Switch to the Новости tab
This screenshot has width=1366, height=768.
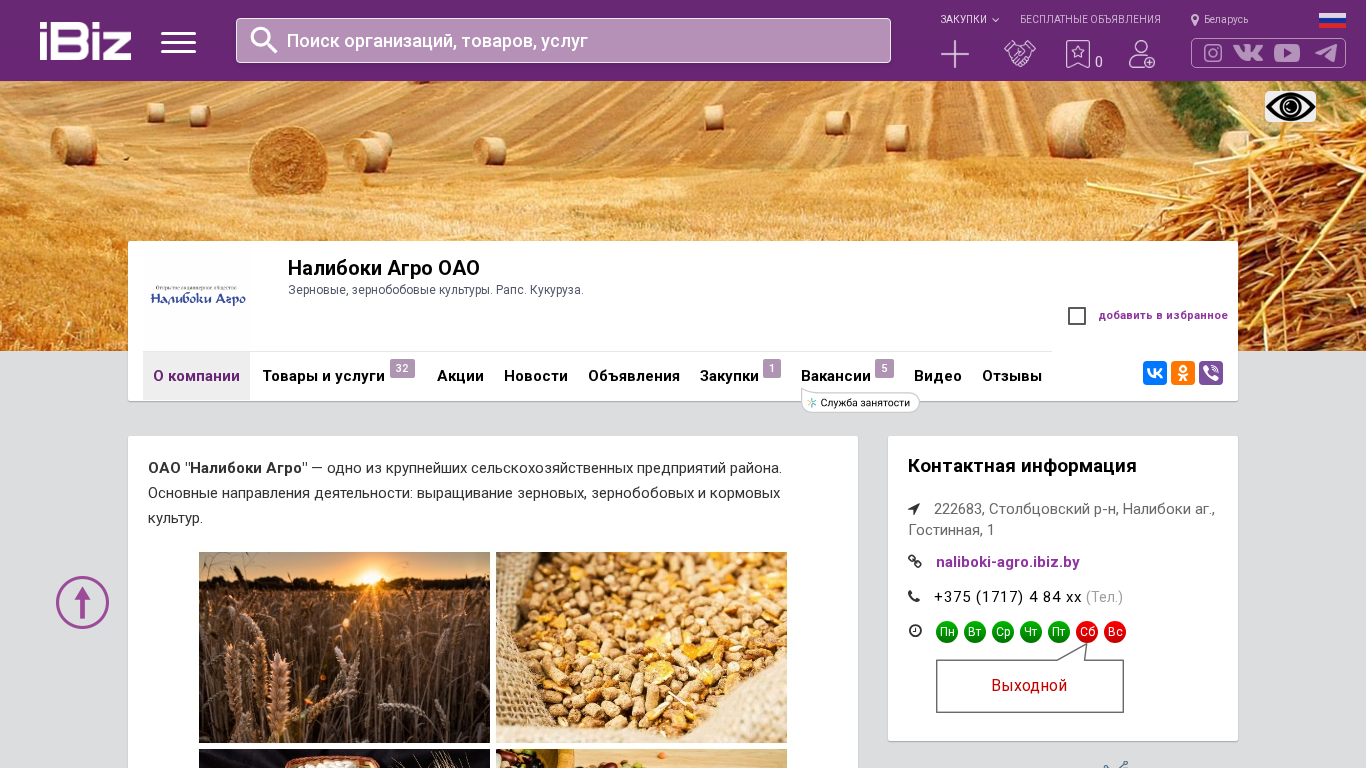536,376
